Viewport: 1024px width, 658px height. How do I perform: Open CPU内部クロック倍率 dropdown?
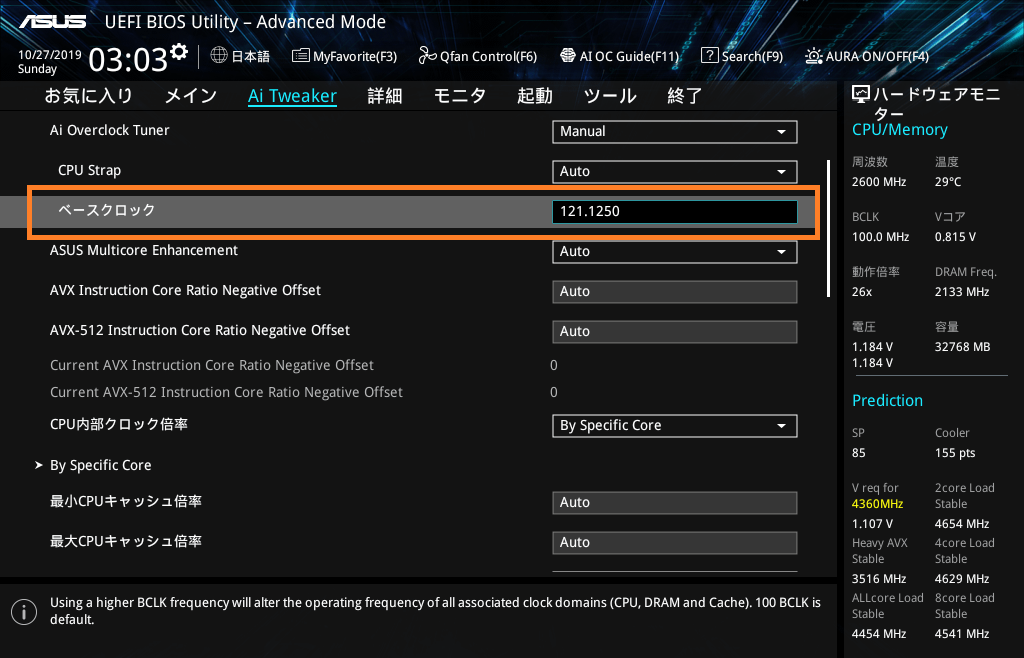point(675,426)
